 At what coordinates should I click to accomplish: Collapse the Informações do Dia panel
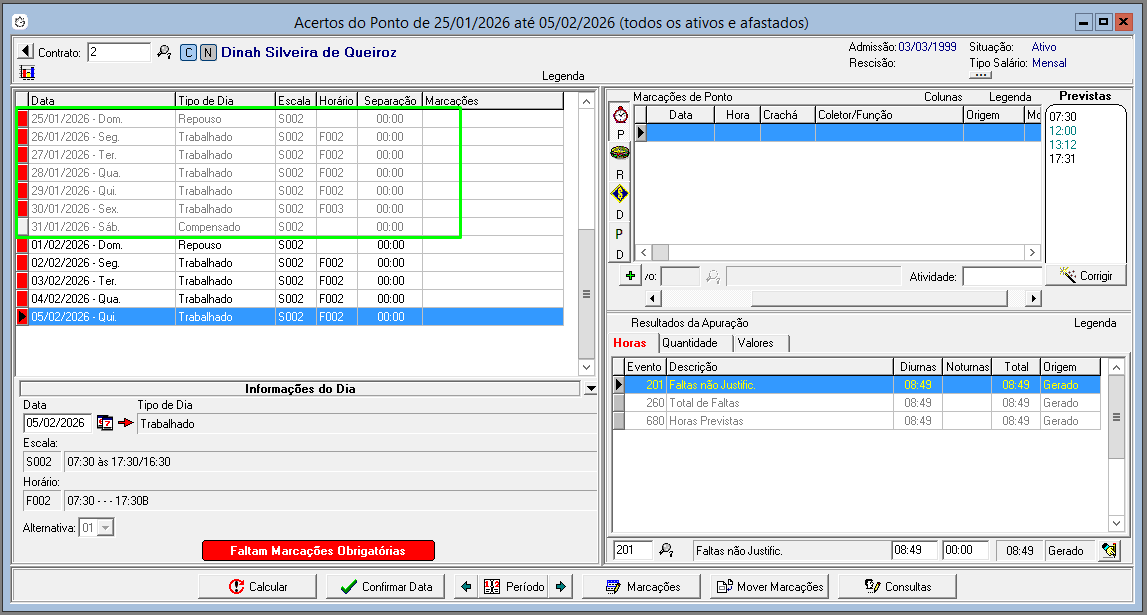590,389
